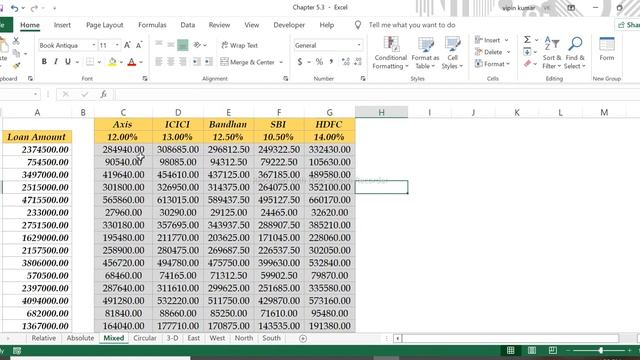Viewport: 640px width, 360px height.
Task: Click the Cut scissors icon
Action: 16,40
